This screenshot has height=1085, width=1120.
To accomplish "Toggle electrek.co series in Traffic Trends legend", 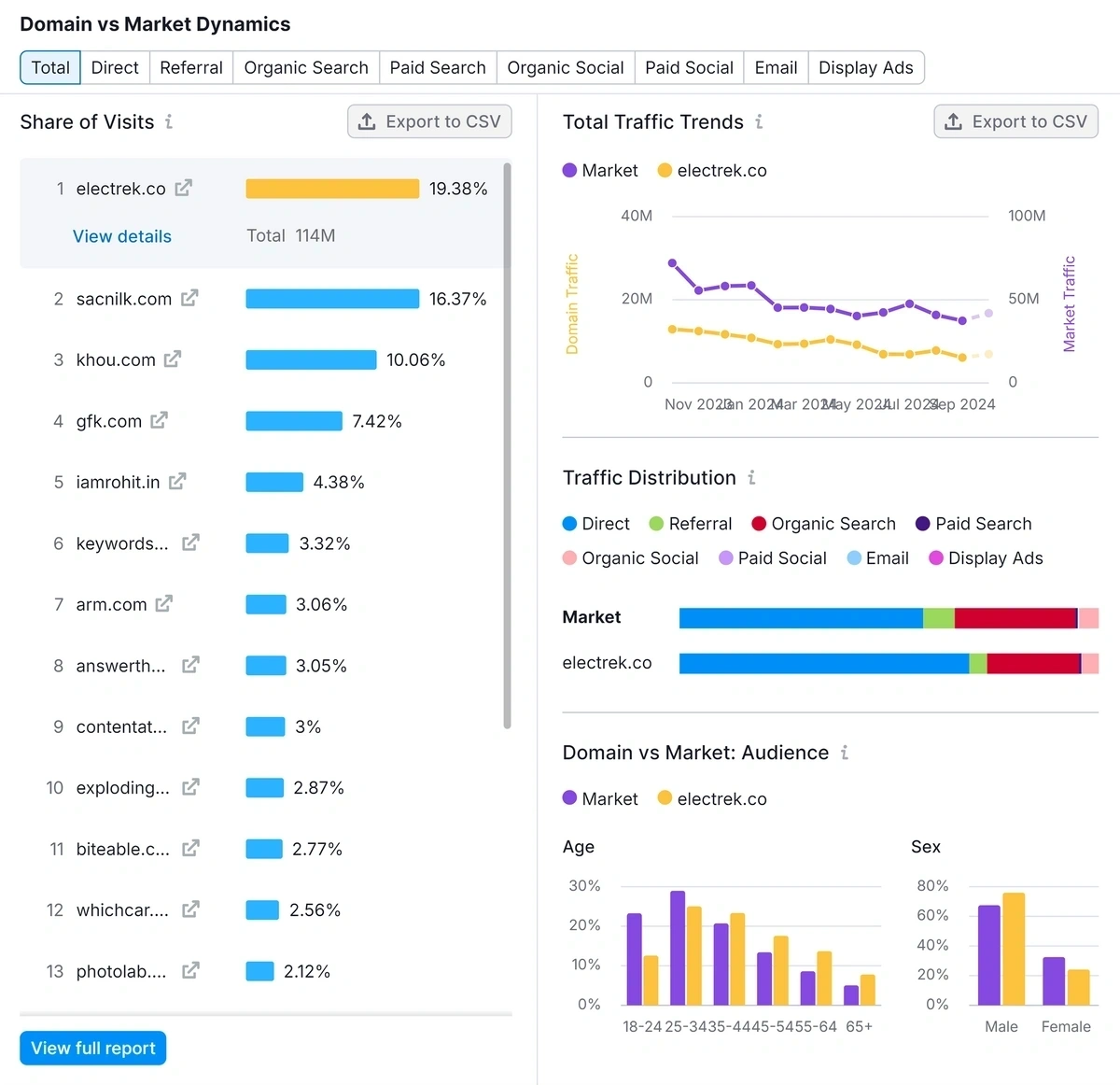I will click(712, 171).
